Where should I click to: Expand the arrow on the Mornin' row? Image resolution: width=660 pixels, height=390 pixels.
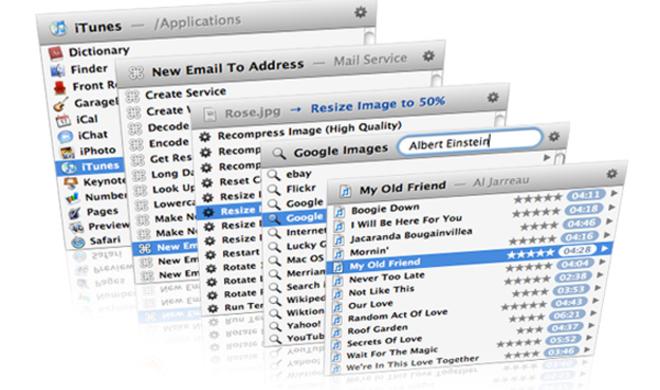[607, 235]
